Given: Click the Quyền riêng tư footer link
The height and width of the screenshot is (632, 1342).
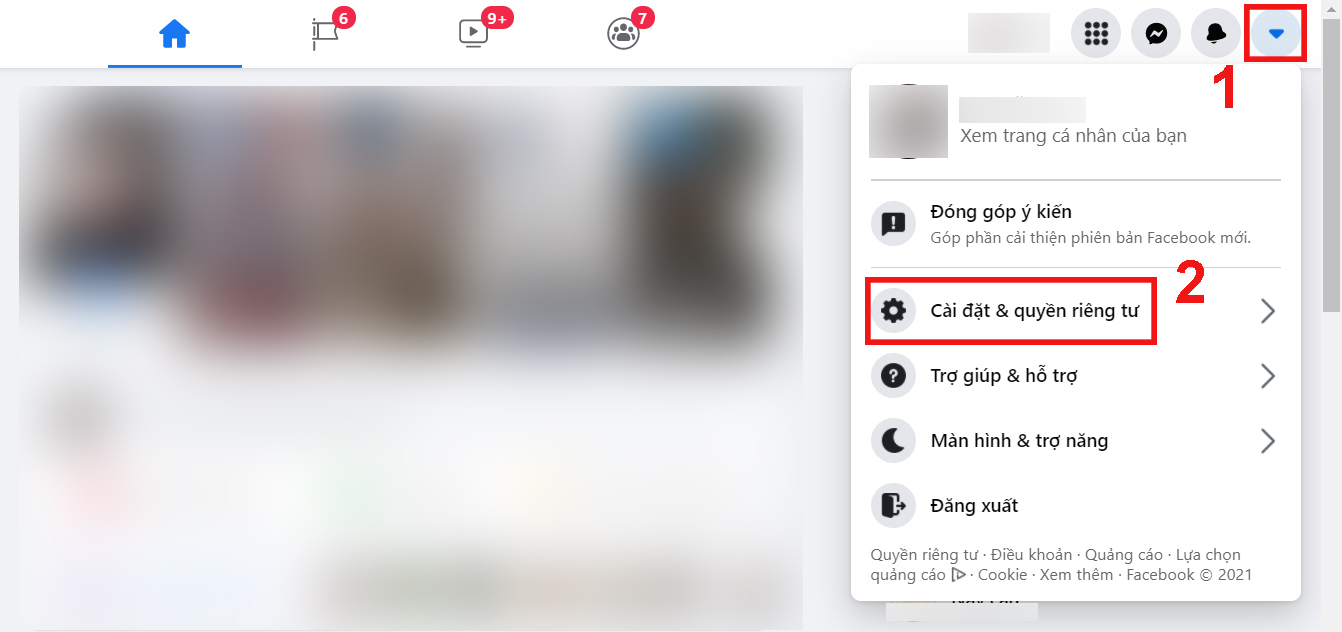Looking at the screenshot, I should point(924,554).
